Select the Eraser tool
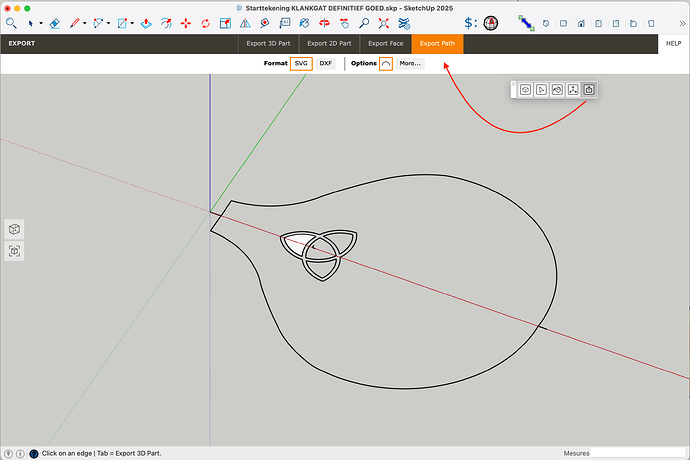 pyautogui.click(x=55, y=23)
